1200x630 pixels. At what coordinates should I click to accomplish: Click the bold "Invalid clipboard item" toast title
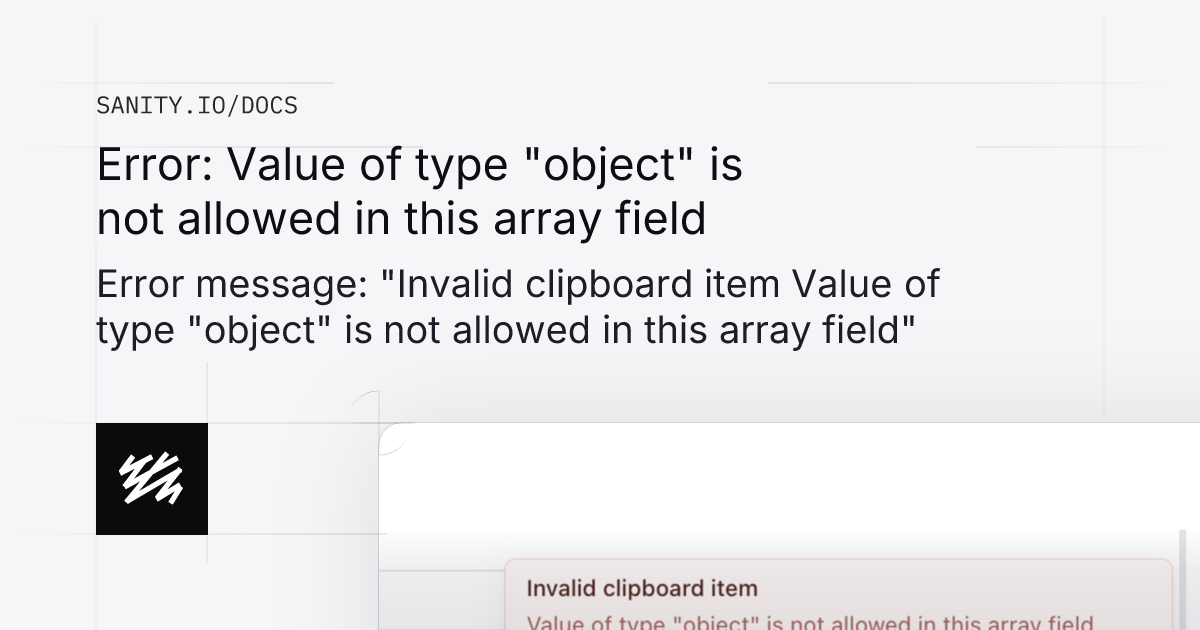(641, 588)
